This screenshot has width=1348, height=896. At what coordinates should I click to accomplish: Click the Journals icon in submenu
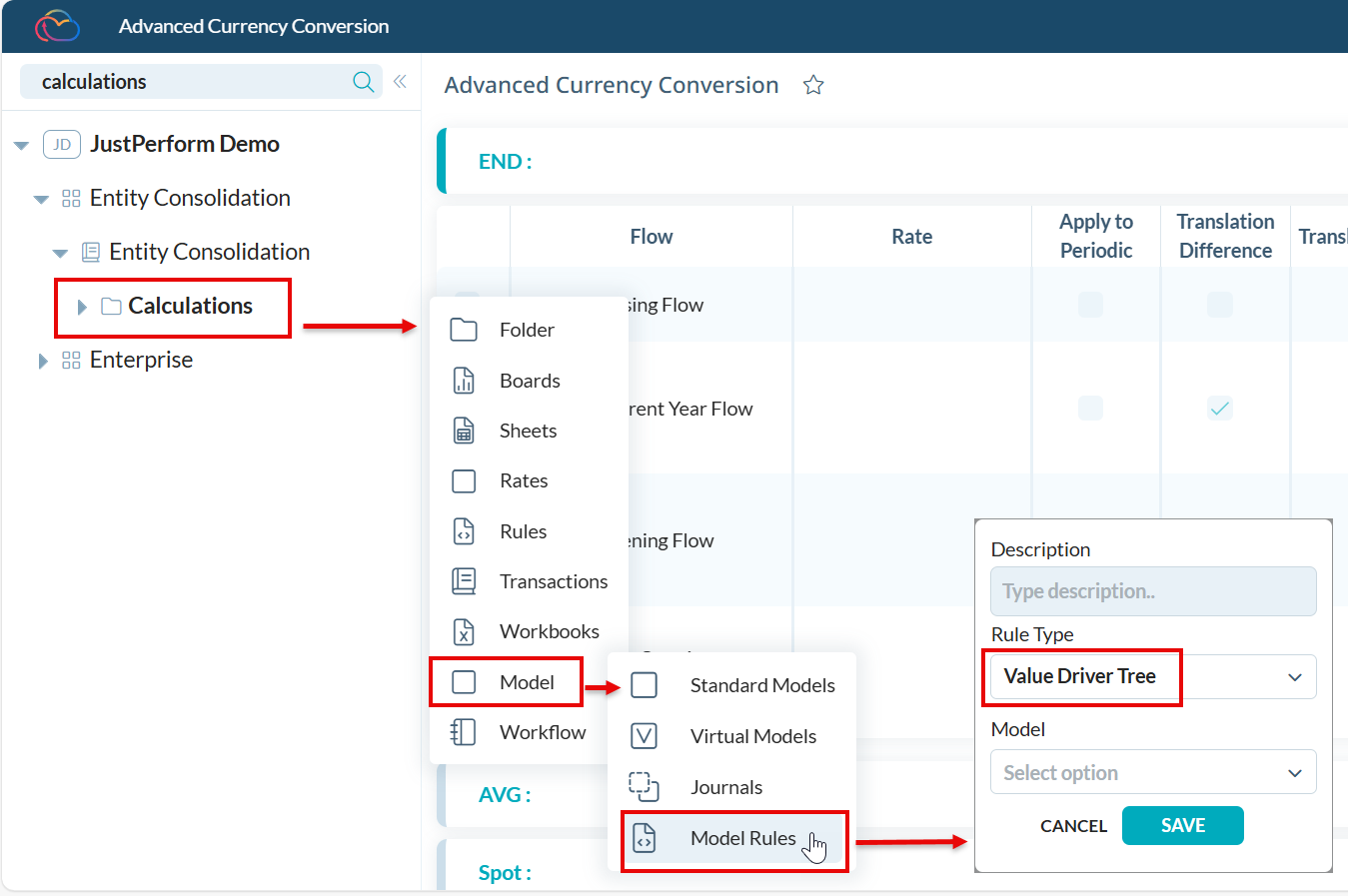tap(645, 787)
